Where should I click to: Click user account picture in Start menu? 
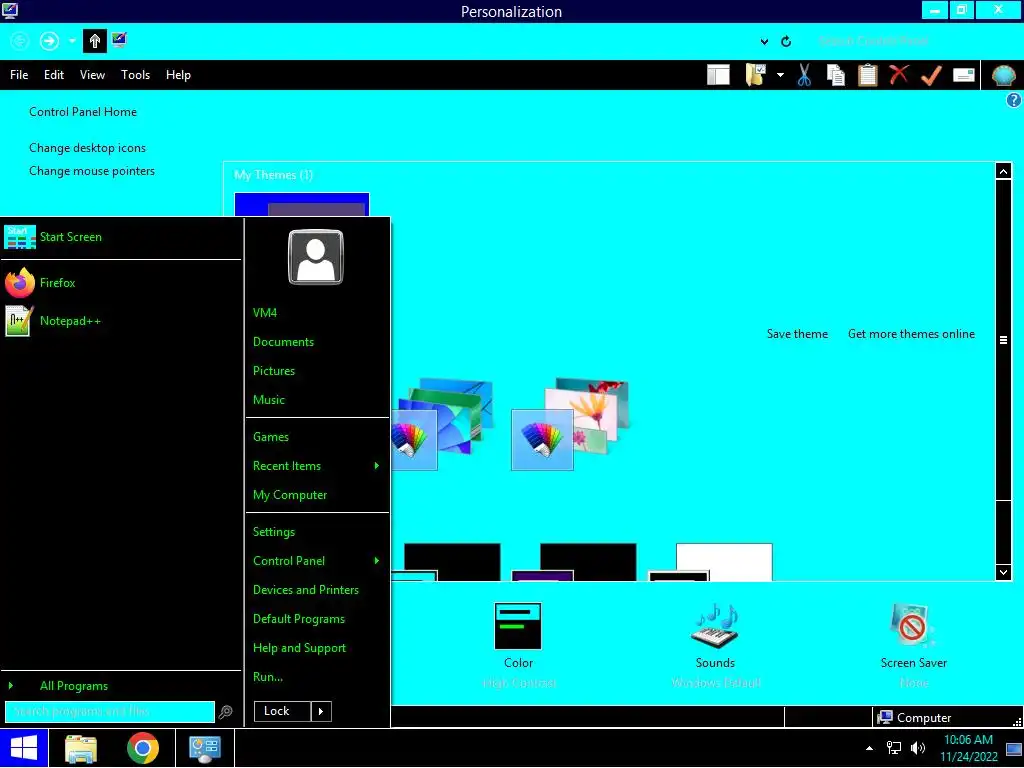pyautogui.click(x=316, y=257)
